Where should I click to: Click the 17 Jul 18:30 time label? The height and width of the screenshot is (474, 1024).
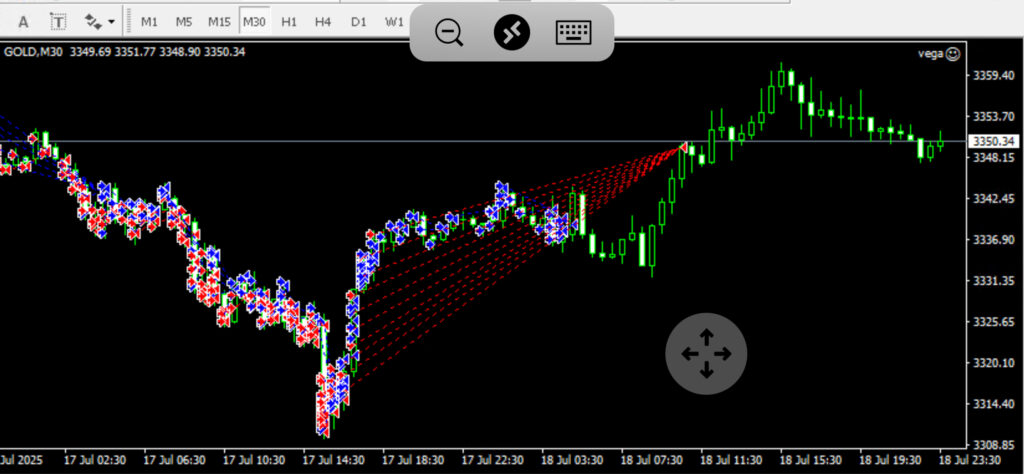[413, 460]
